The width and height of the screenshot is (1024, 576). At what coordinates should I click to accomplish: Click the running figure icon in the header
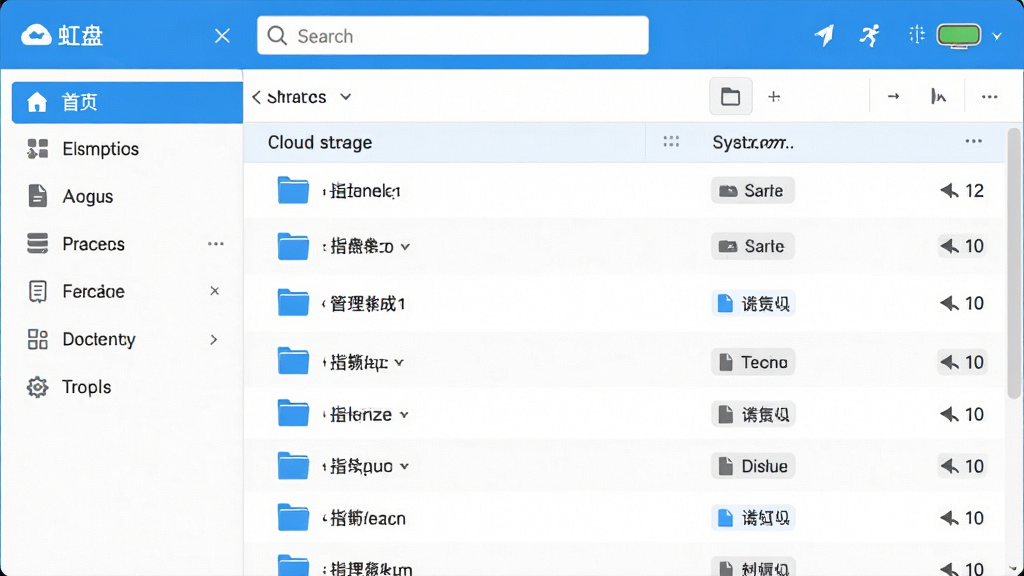click(x=869, y=35)
